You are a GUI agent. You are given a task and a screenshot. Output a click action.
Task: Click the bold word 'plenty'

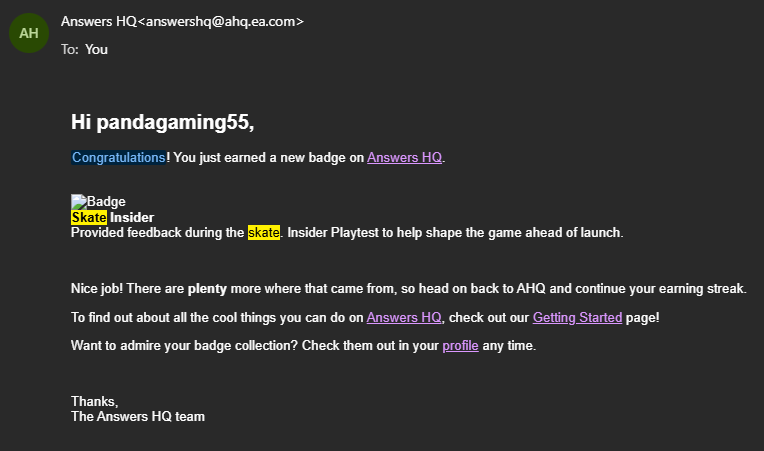209,289
